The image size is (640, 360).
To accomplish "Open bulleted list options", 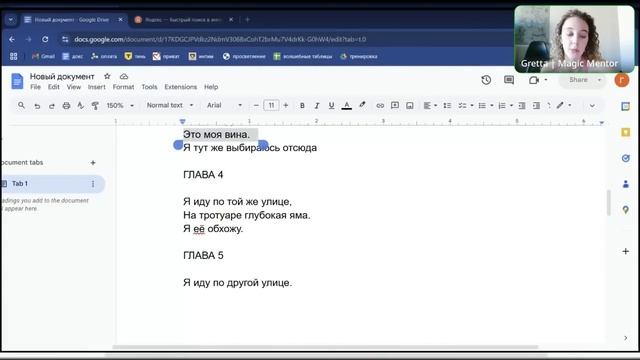I will click(x=486, y=106).
